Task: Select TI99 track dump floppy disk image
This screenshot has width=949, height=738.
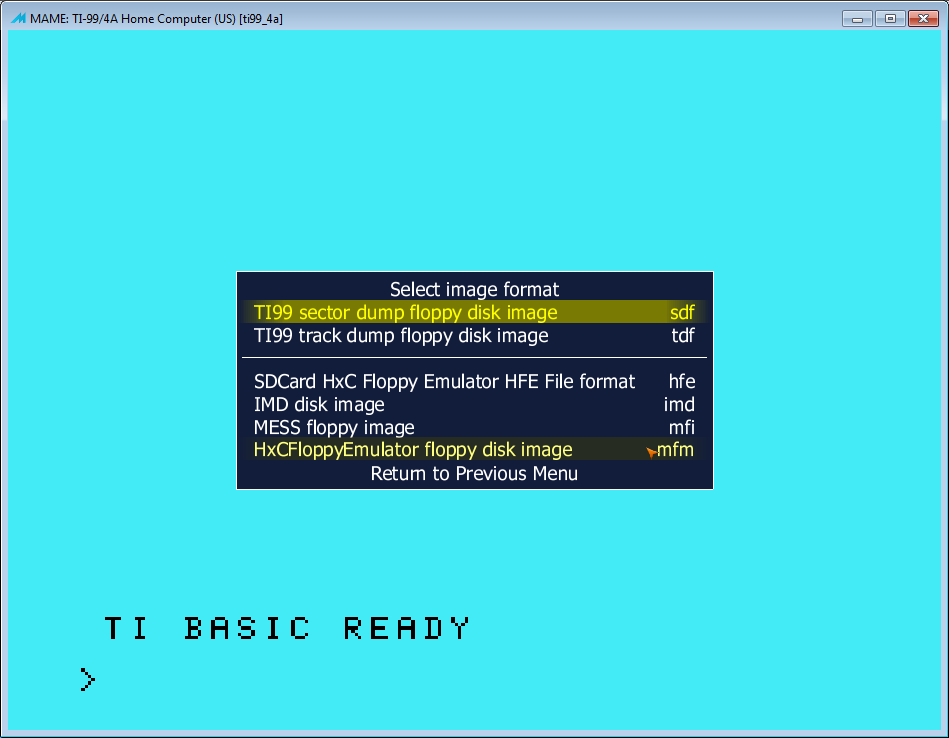Action: pyautogui.click(x=474, y=335)
